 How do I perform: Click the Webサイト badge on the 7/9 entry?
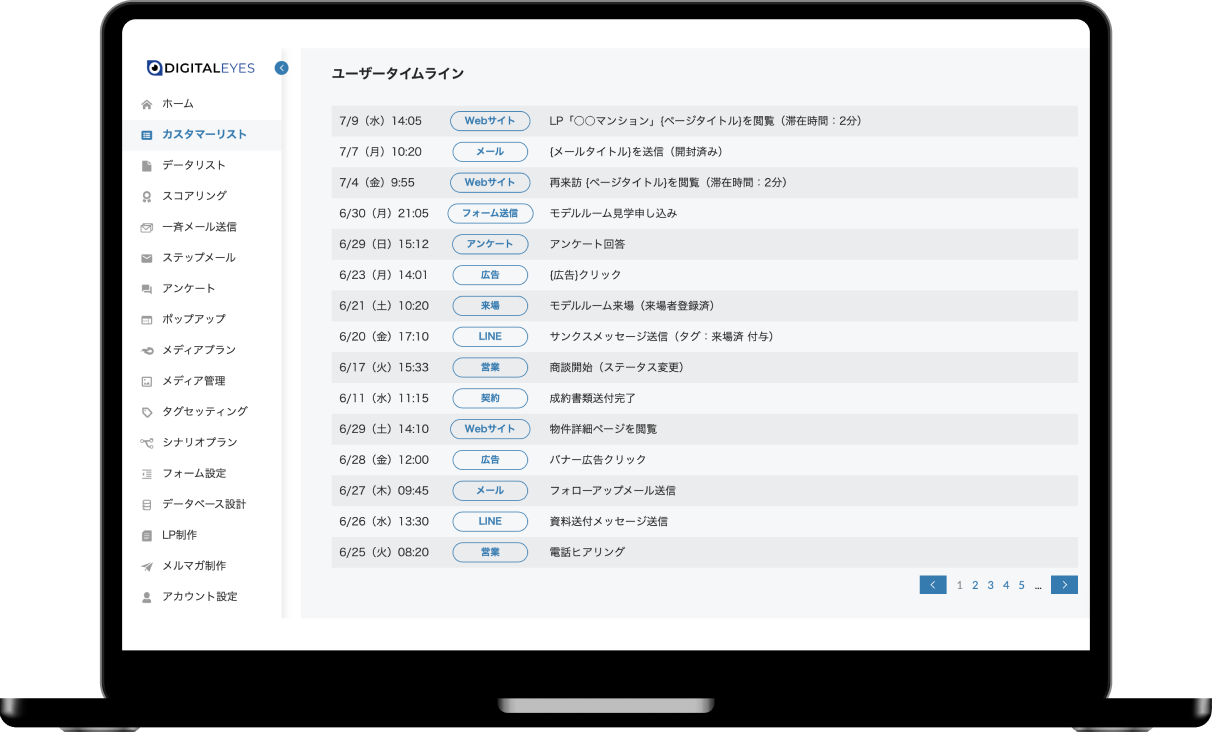490,121
